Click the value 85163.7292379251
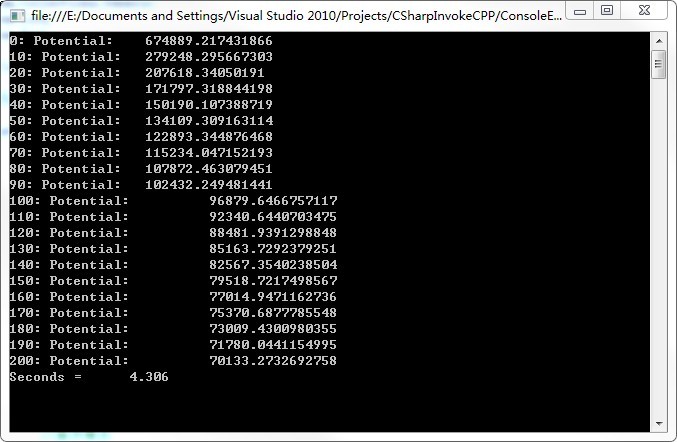The height and width of the screenshot is (442, 677). (x=273, y=248)
